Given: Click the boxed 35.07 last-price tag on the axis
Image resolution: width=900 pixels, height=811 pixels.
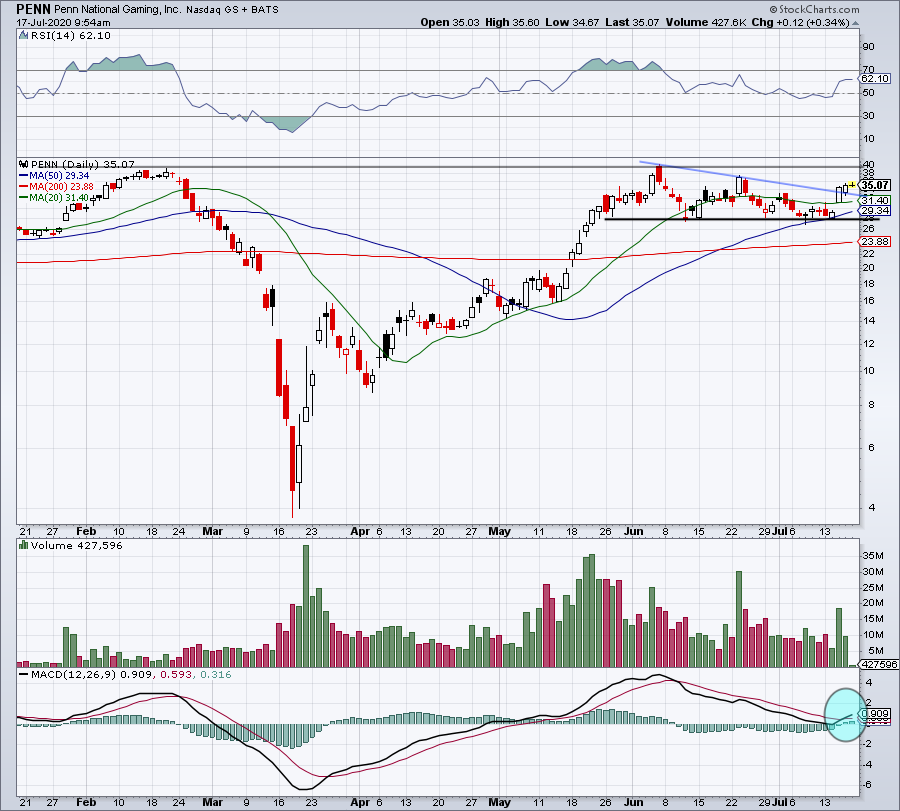Looking at the screenshot, I should pos(876,186).
